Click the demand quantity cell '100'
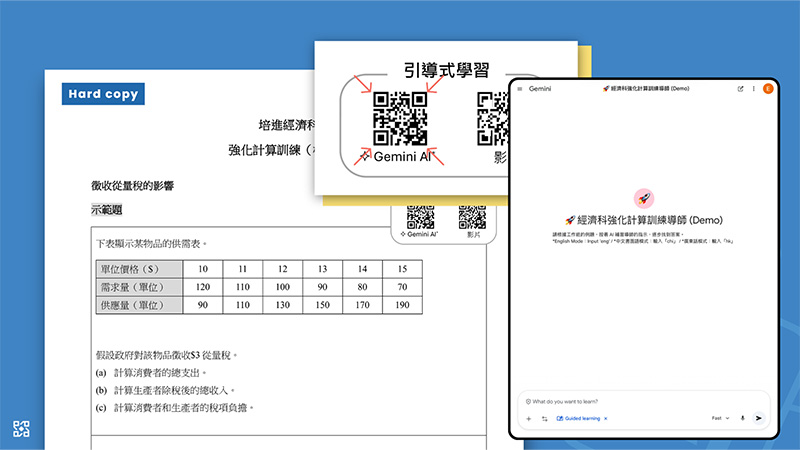Screen dimensions: 800x450 283,287
